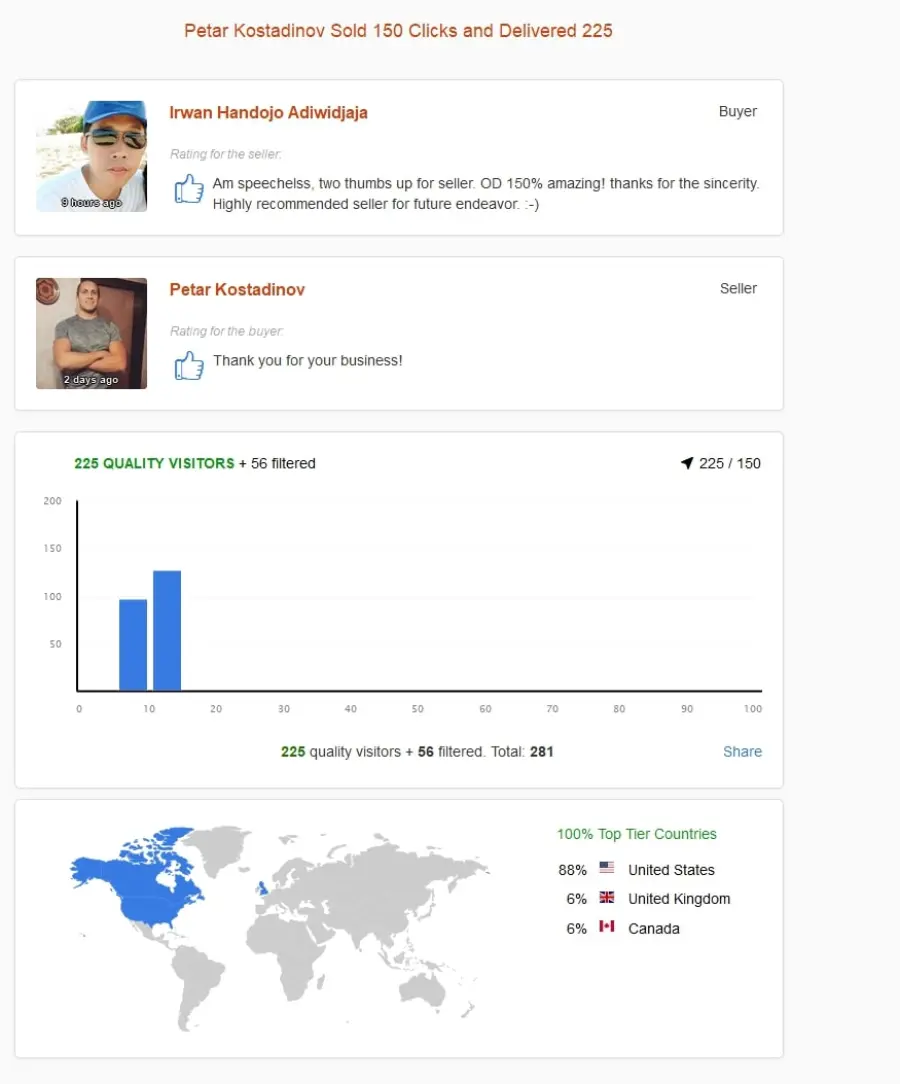Image resolution: width=900 pixels, height=1084 pixels.
Task: Click the Irwan Handojo Adiwidjaja name link
Action: 268,113
